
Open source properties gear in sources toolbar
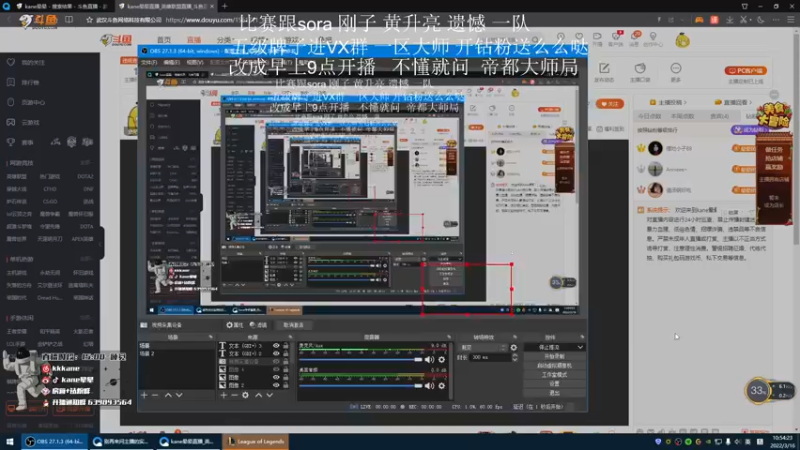pyautogui.click(x=245, y=395)
